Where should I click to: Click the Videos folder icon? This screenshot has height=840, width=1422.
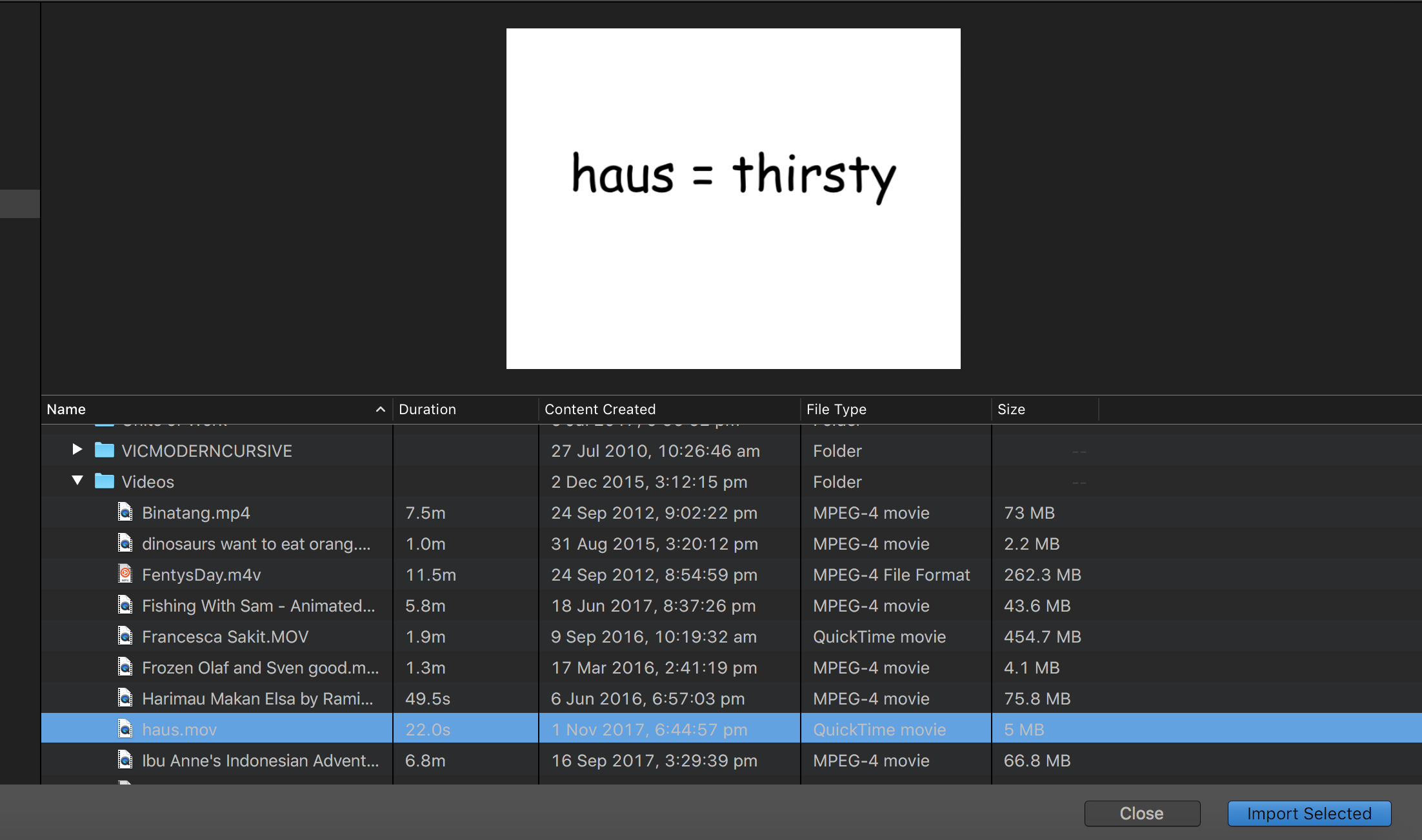(105, 481)
